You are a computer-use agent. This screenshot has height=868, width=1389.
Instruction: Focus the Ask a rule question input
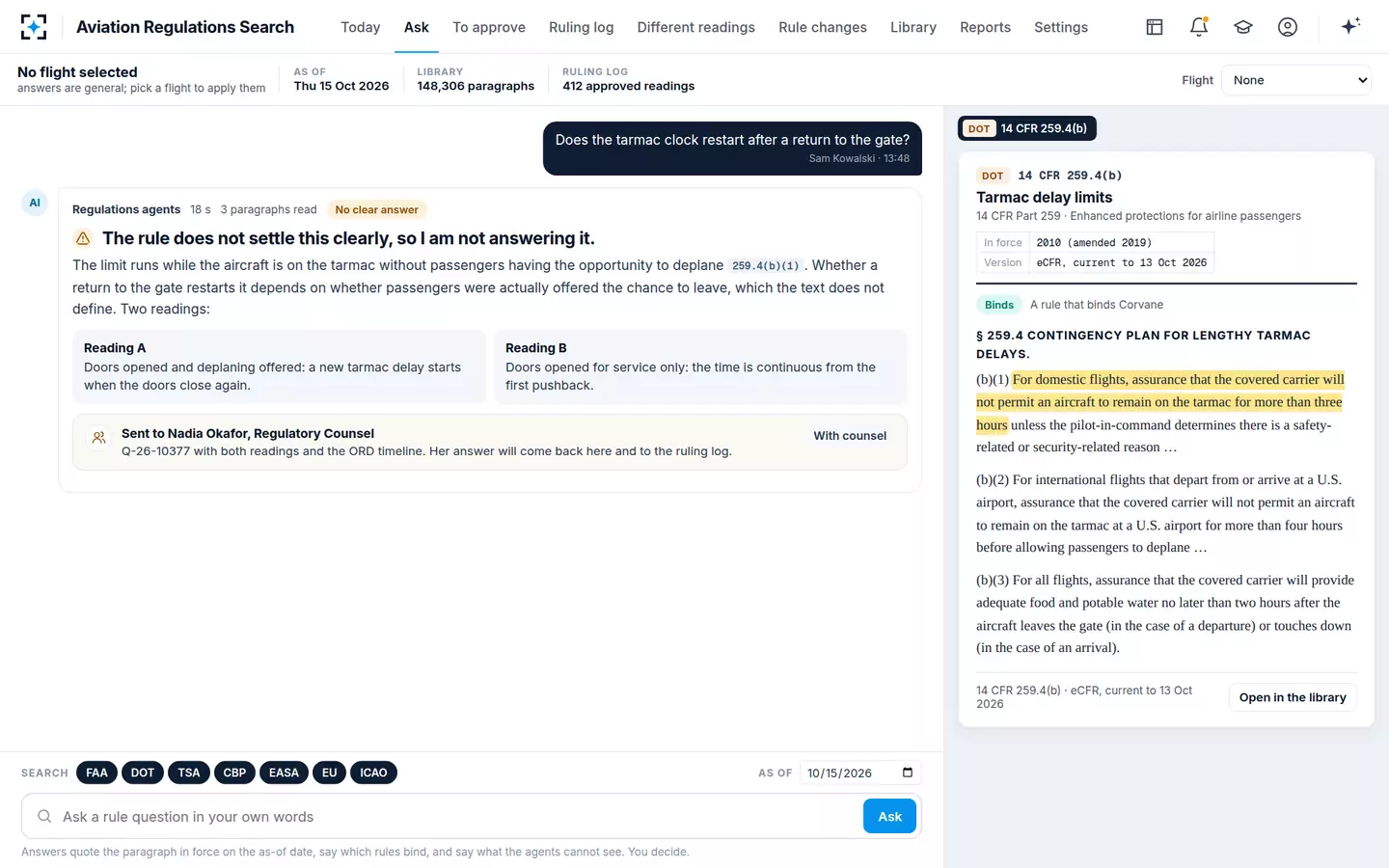click(x=458, y=817)
